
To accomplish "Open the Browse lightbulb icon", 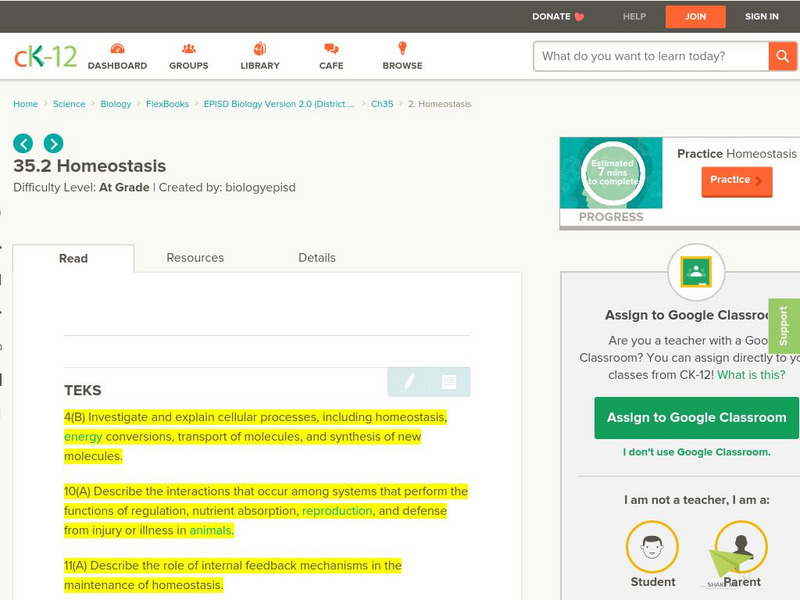I will tap(403, 48).
